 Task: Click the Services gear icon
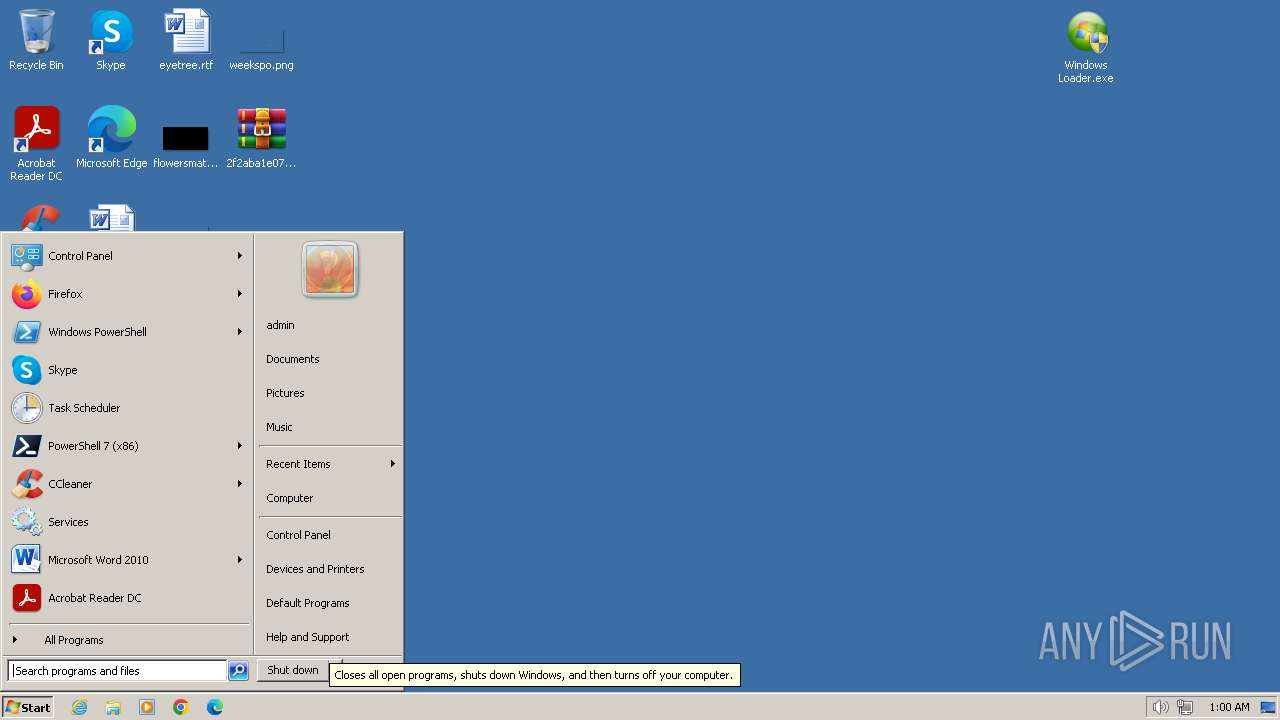pyautogui.click(x=26, y=522)
